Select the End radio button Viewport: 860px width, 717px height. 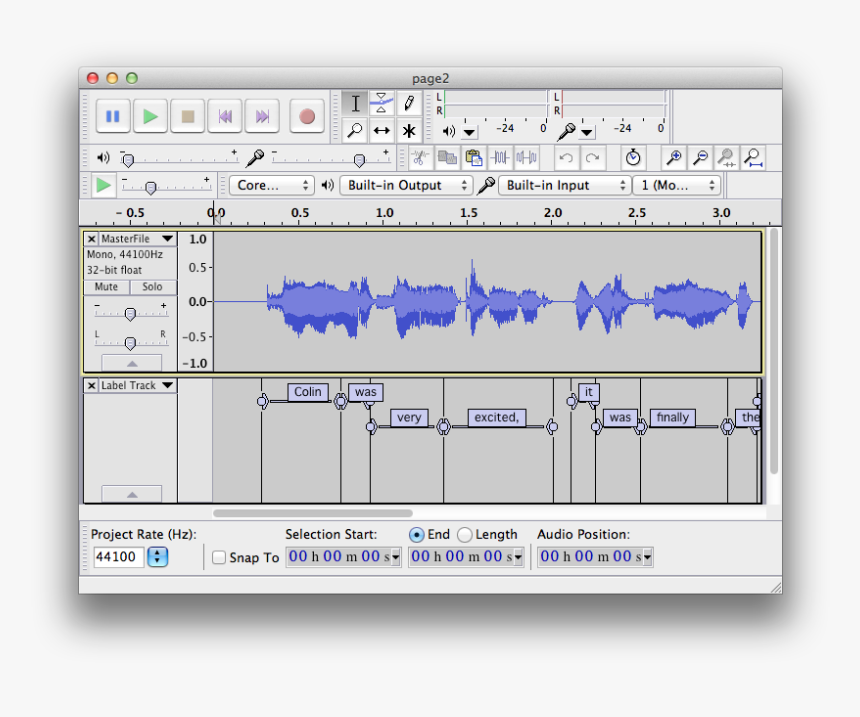(416, 535)
